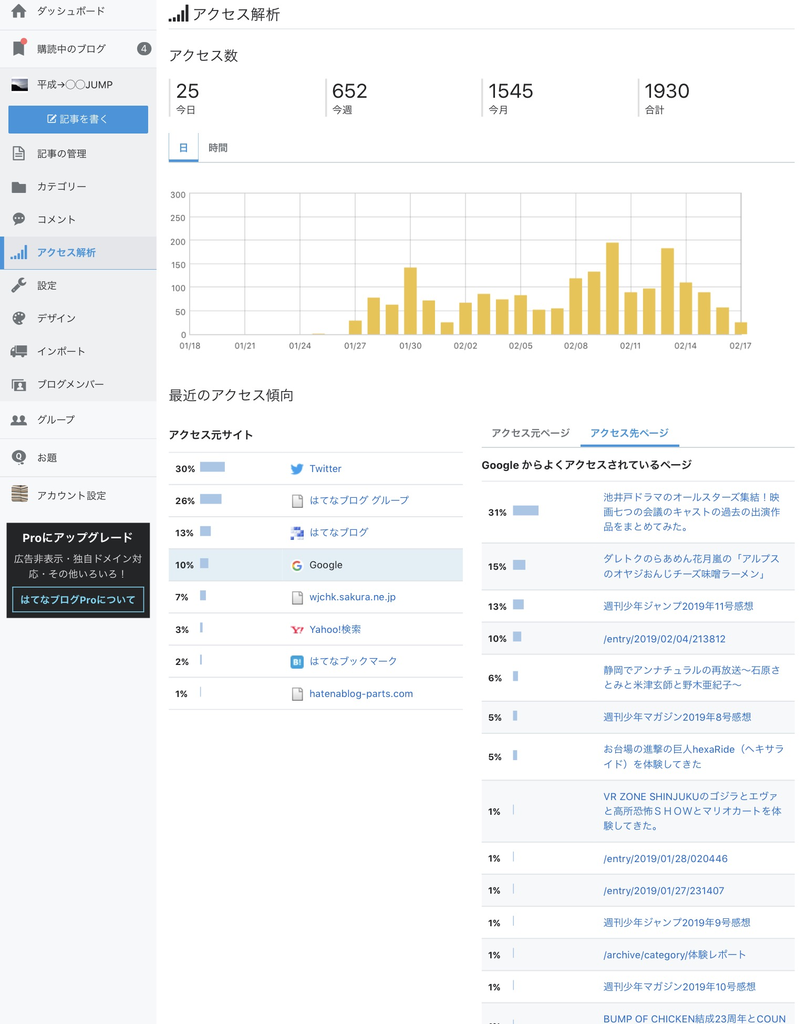Open wjchk.sakura.ne.jp link
Screen dimensions: 807x1024
[353, 597]
